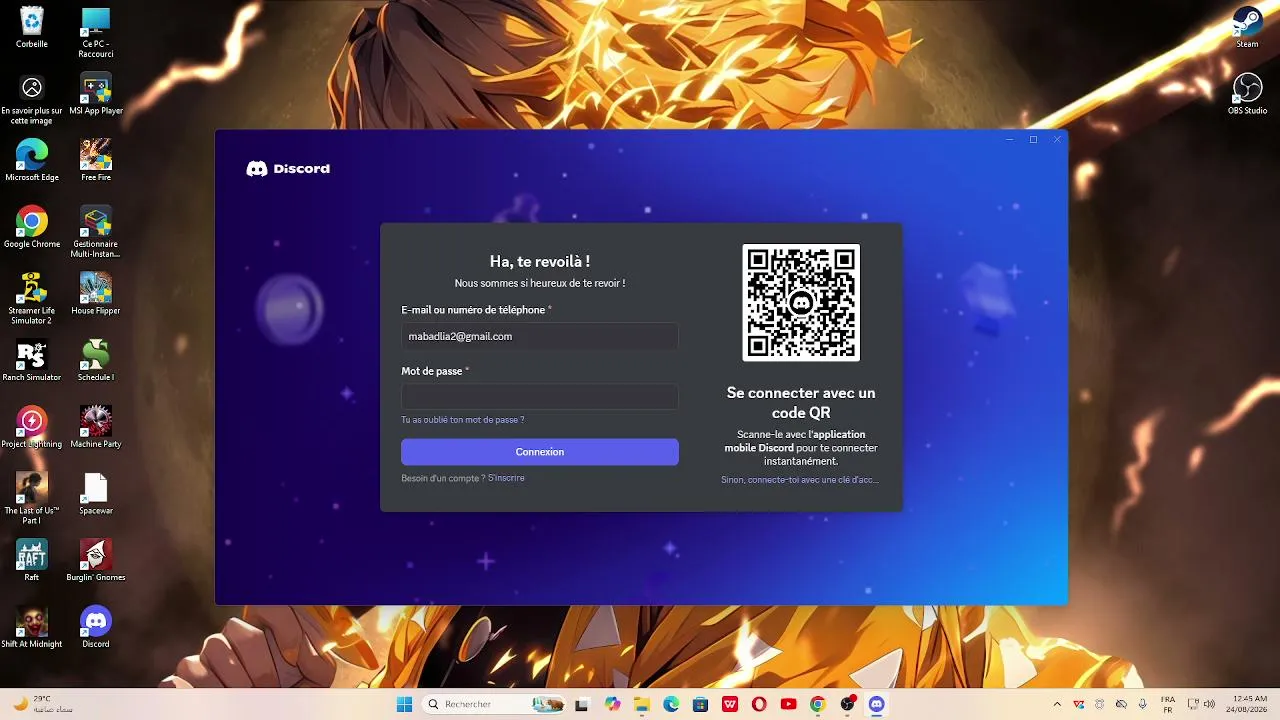Click the Discord logo in the login window
The height and width of the screenshot is (720, 1280).
tap(288, 169)
